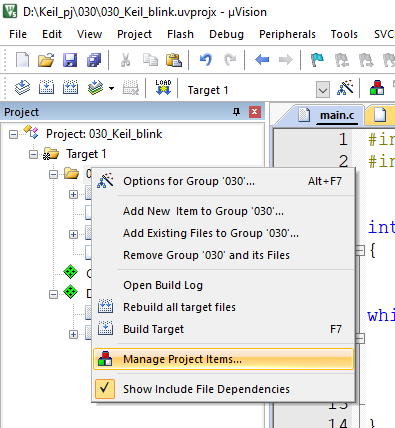The width and height of the screenshot is (395, 428).
Task: Click the Open file folder icon
Action: point(46,60)
